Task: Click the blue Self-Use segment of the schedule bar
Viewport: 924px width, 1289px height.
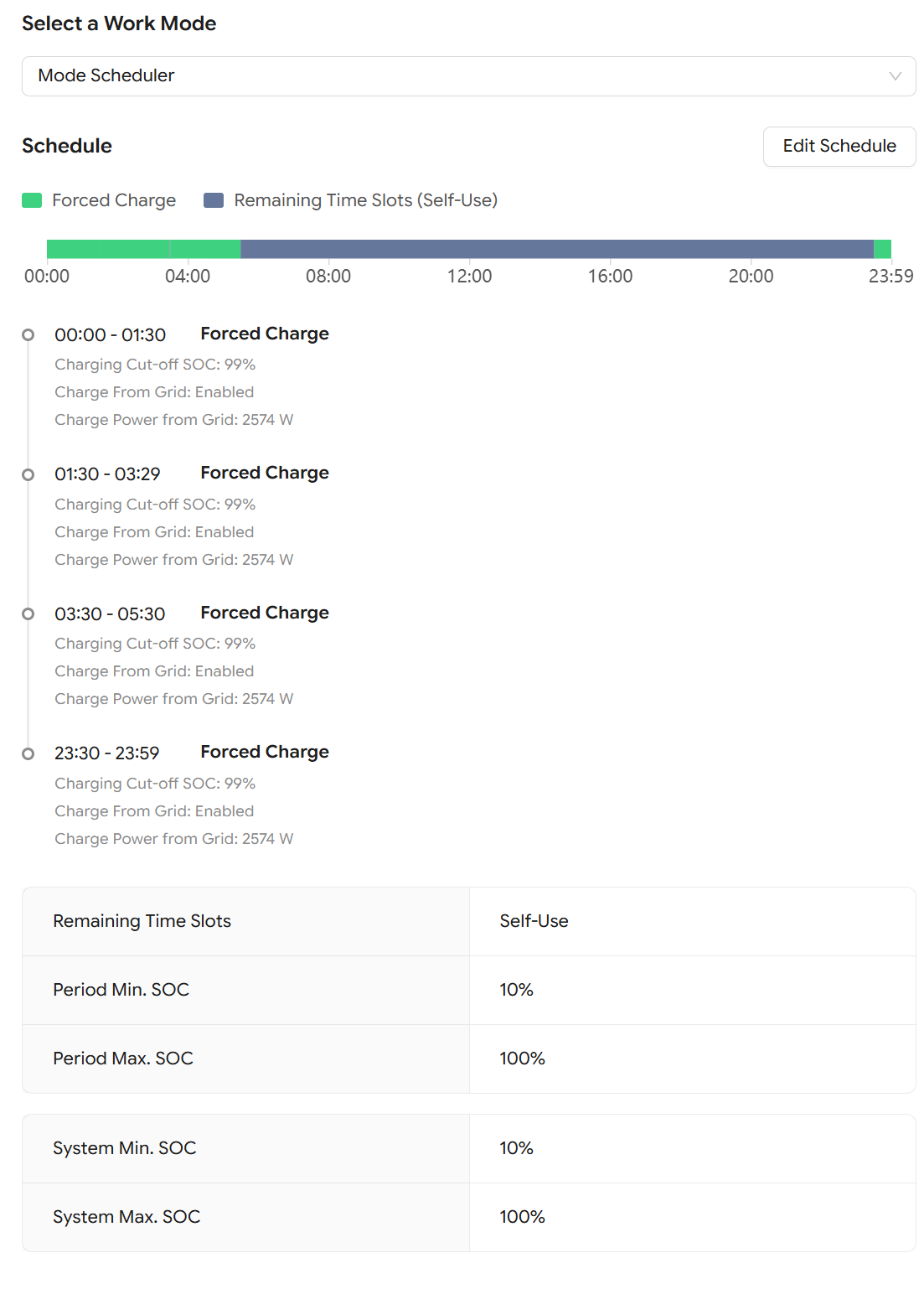Action: [x=557, y=249]
